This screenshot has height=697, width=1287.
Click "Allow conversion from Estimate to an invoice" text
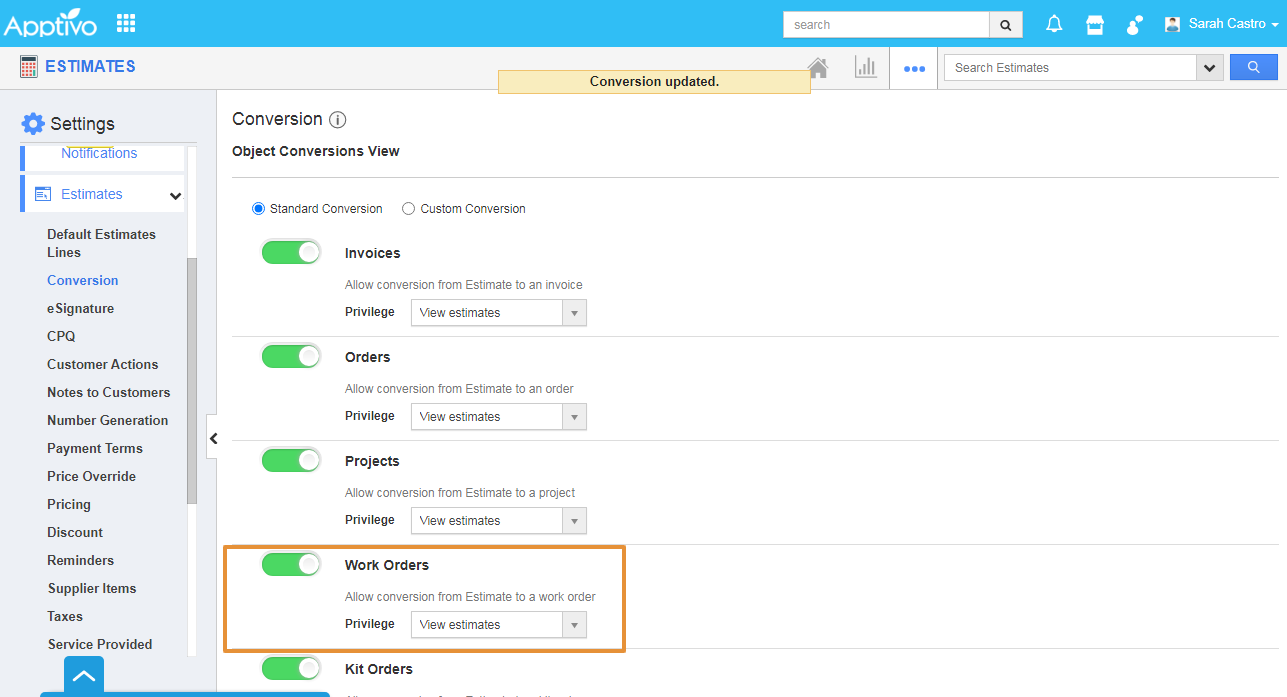[x=464, y=285]
